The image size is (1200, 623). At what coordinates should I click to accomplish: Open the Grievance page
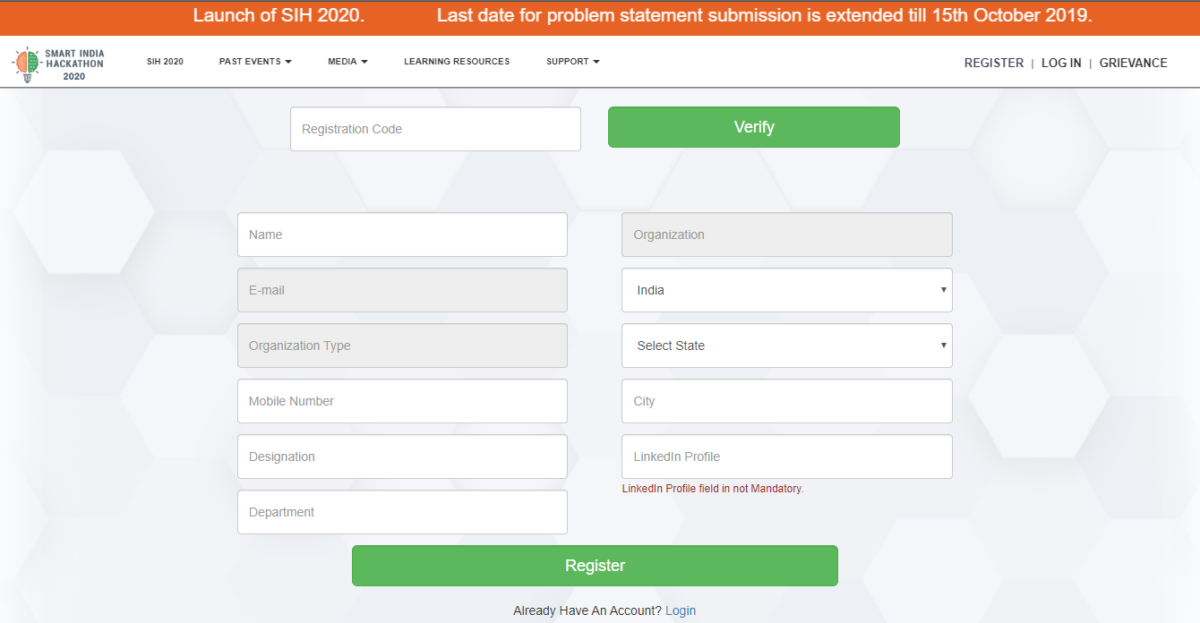1133,63
